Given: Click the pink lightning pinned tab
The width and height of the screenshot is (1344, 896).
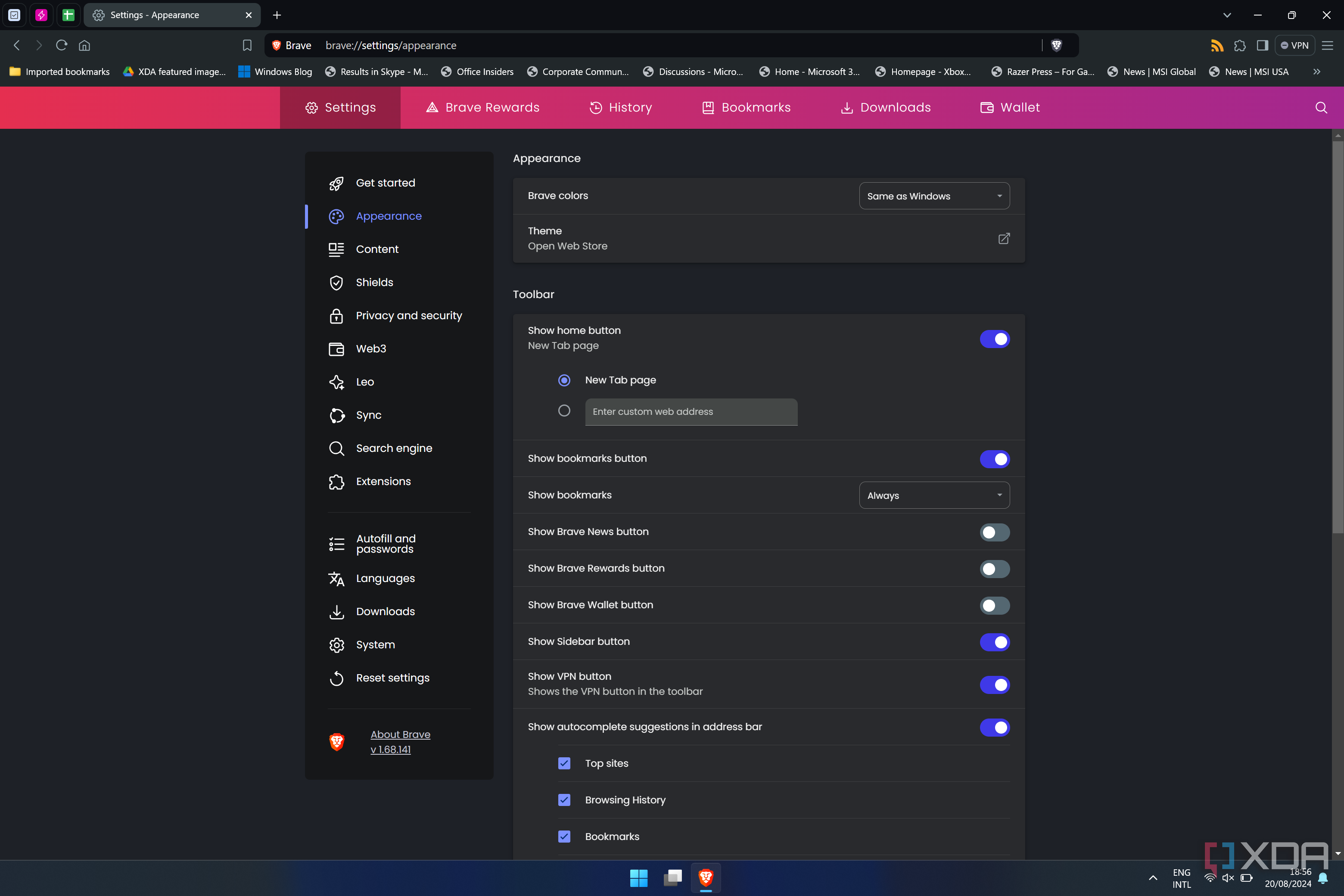Looking at the screenshot, I should coord(41,15).
